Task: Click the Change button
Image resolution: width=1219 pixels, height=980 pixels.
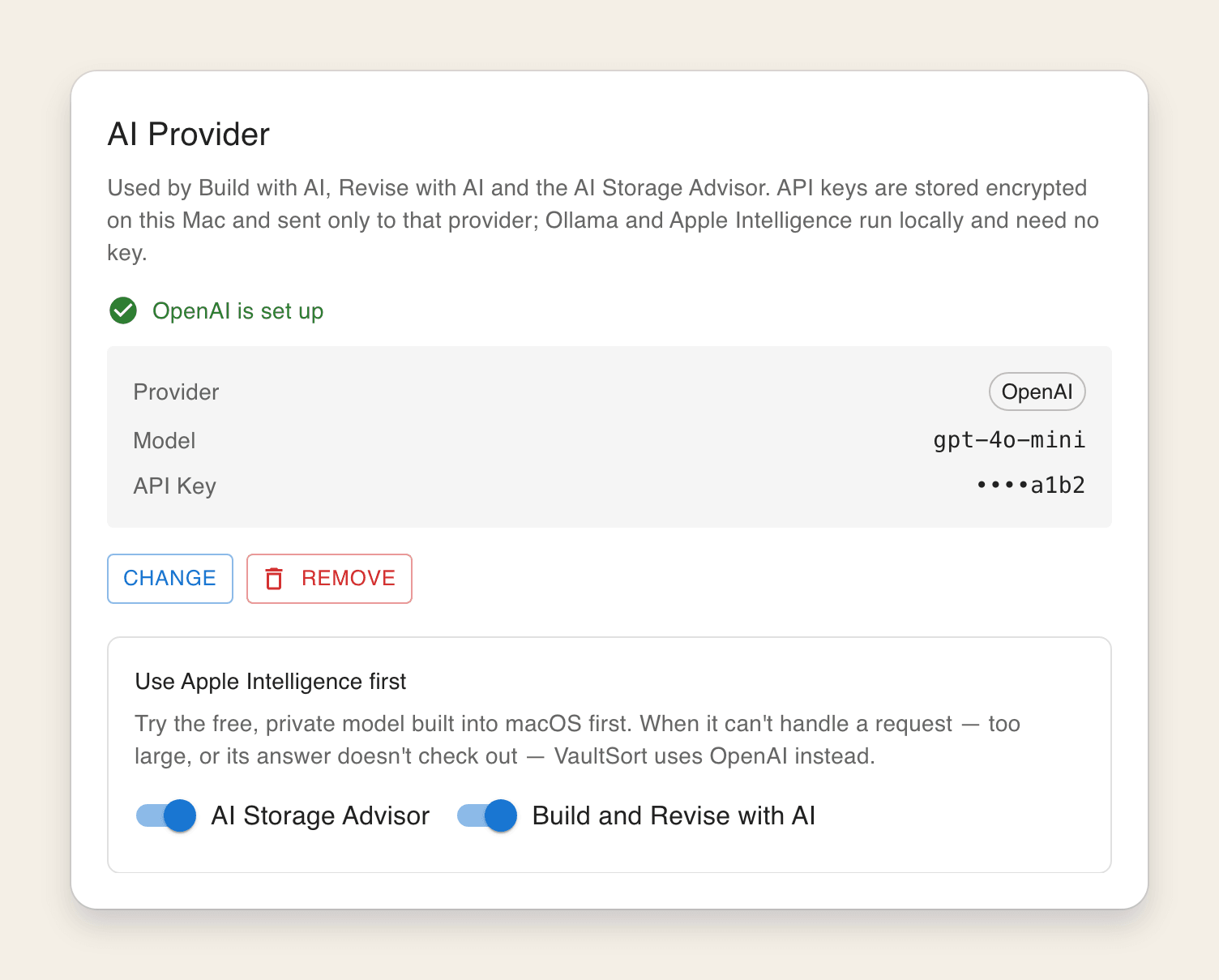Action: pos(170,579)
